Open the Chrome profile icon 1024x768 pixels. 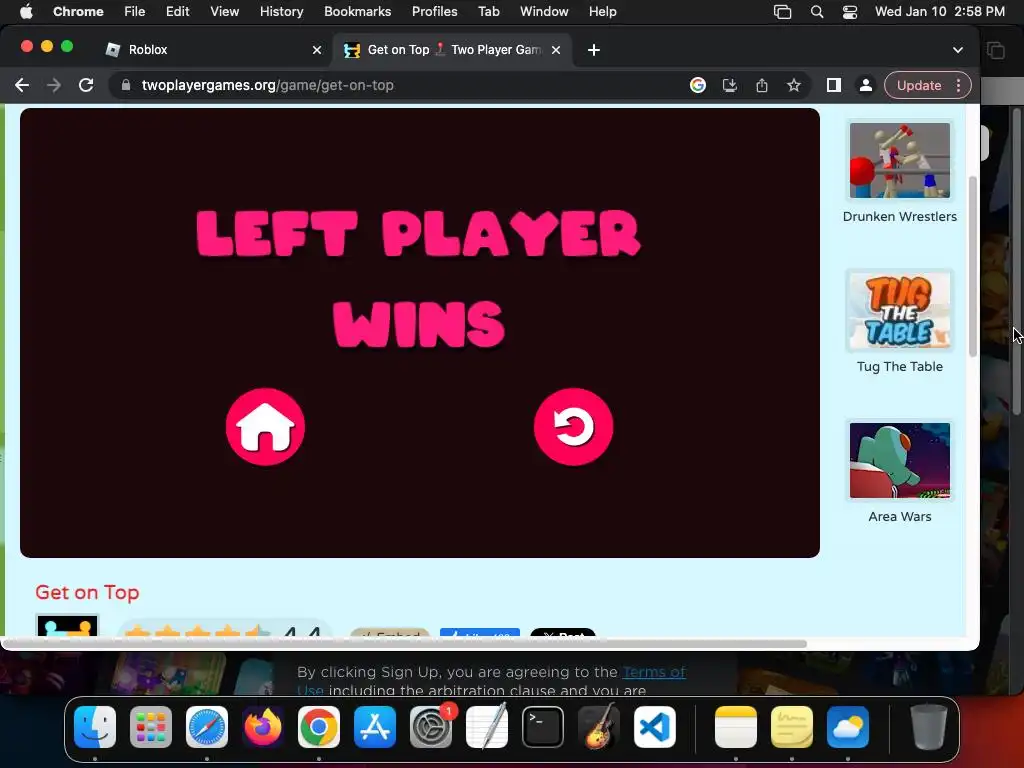(x=865, y=85)
